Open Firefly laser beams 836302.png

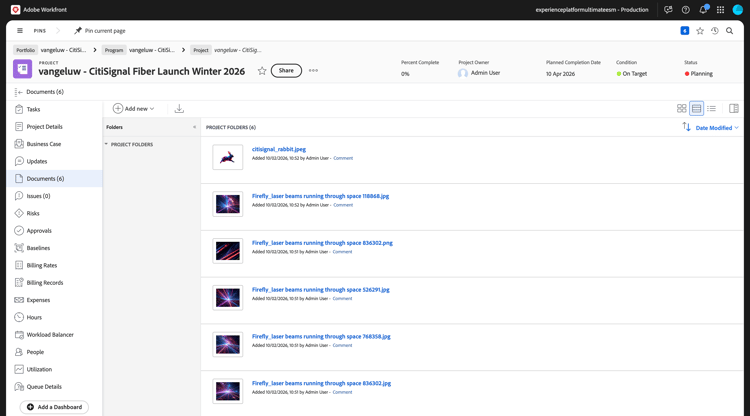(x=322, y=243)
